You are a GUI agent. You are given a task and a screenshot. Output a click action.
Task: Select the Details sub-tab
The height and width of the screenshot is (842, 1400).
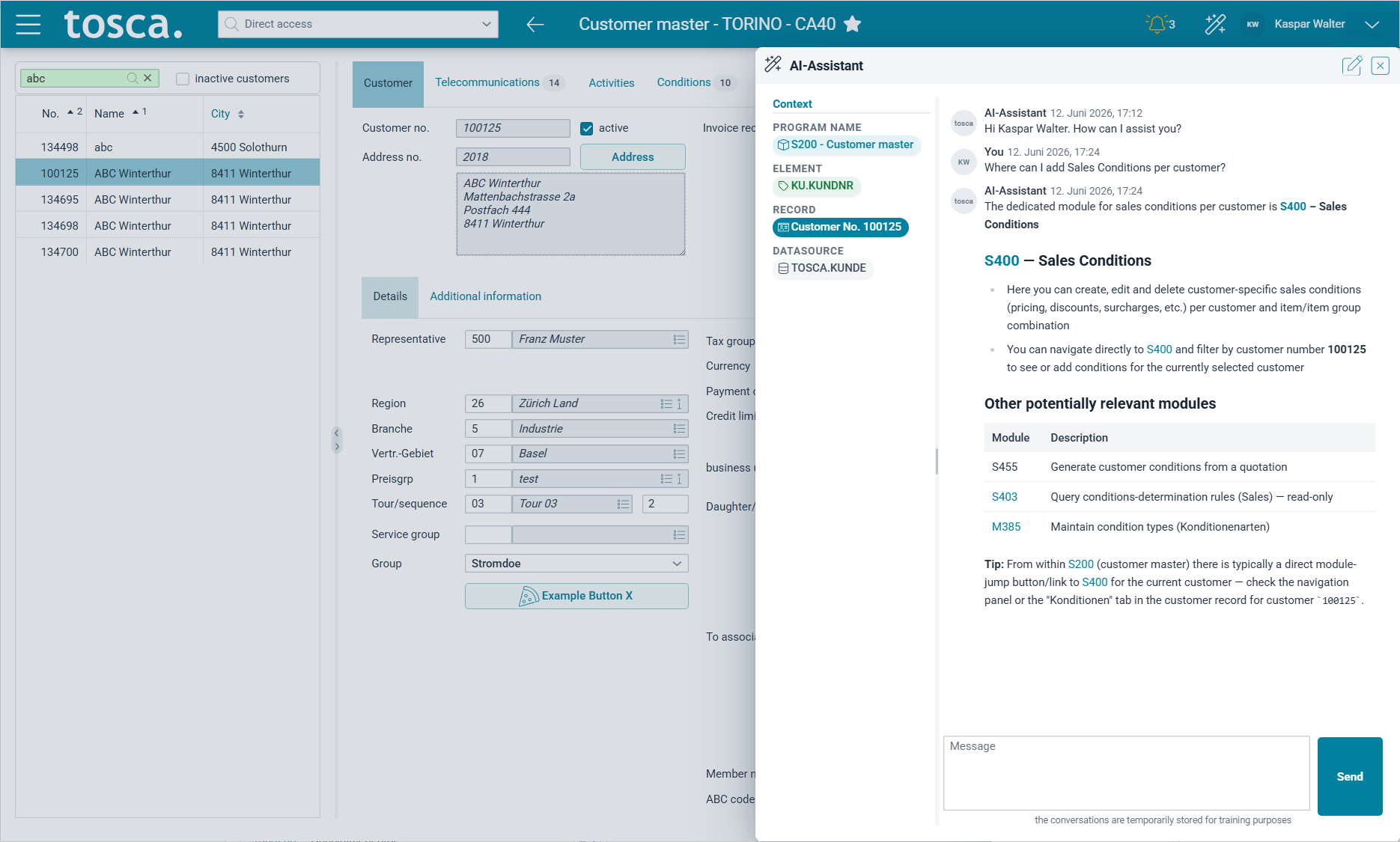[x=390, y=296]
